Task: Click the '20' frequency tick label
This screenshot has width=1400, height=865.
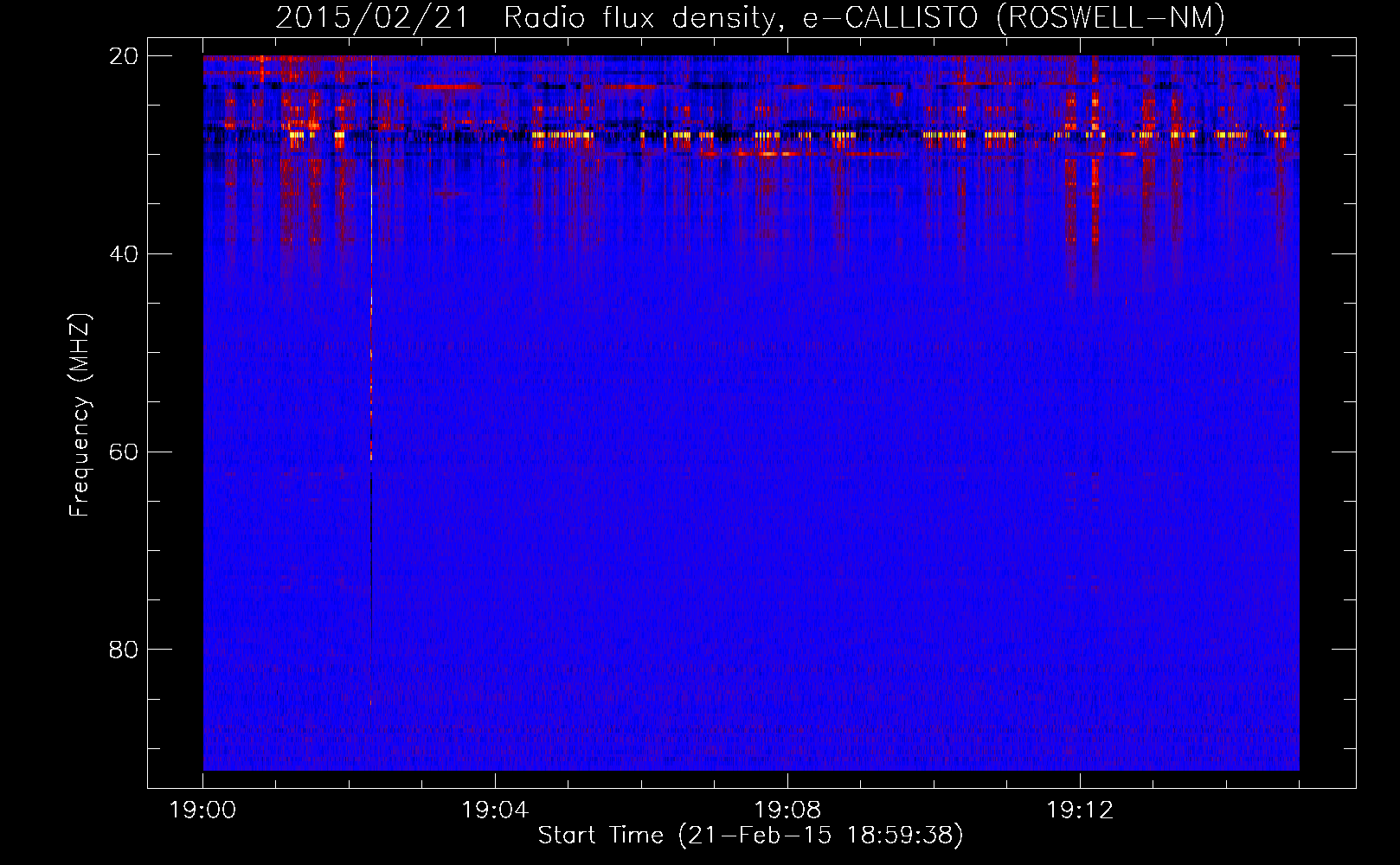Action: 125,56
